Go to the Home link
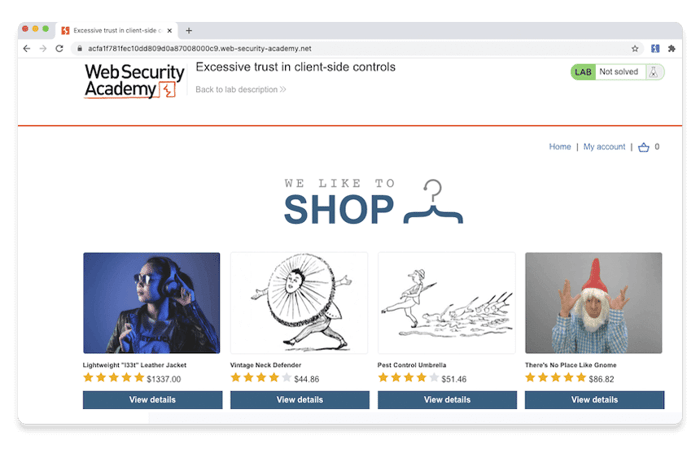The width and height of the screenshot is (700, 453). tap(560, 147)
